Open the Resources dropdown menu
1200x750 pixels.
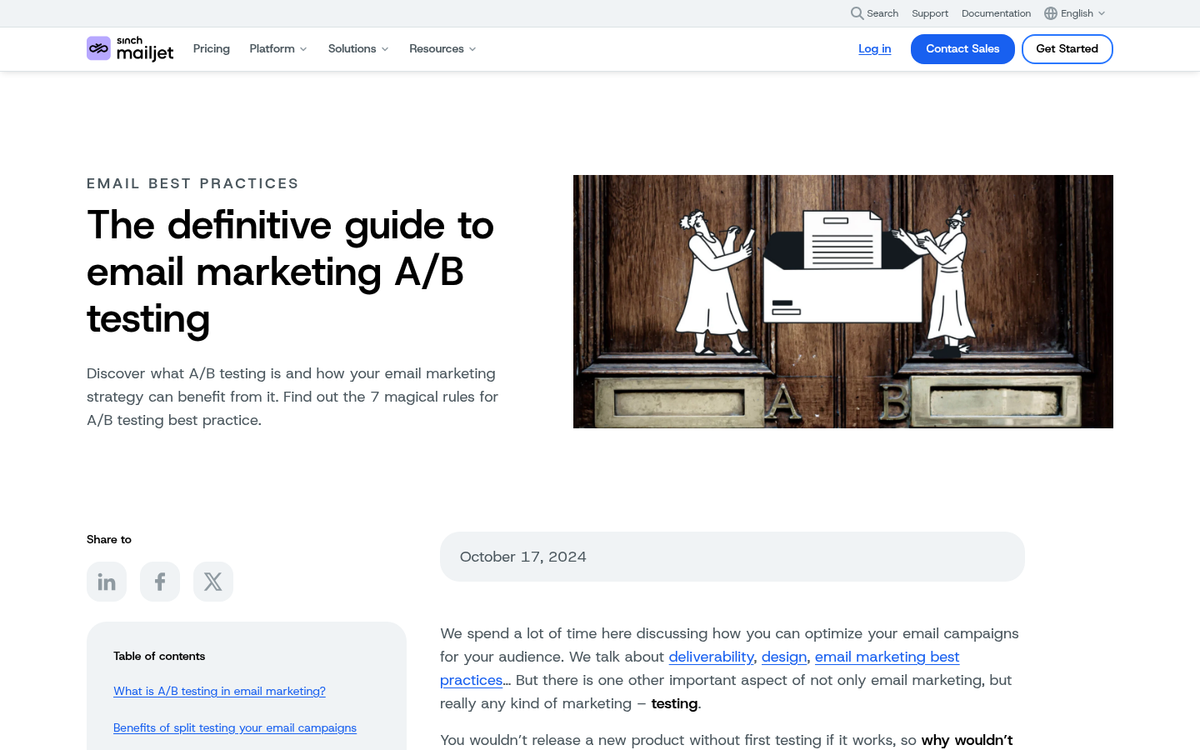442,48
